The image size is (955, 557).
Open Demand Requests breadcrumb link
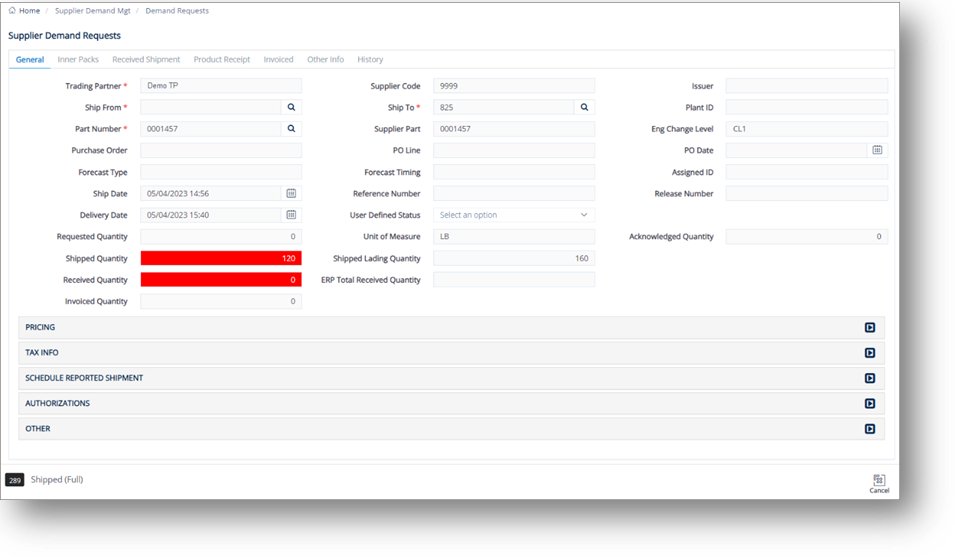177,10
